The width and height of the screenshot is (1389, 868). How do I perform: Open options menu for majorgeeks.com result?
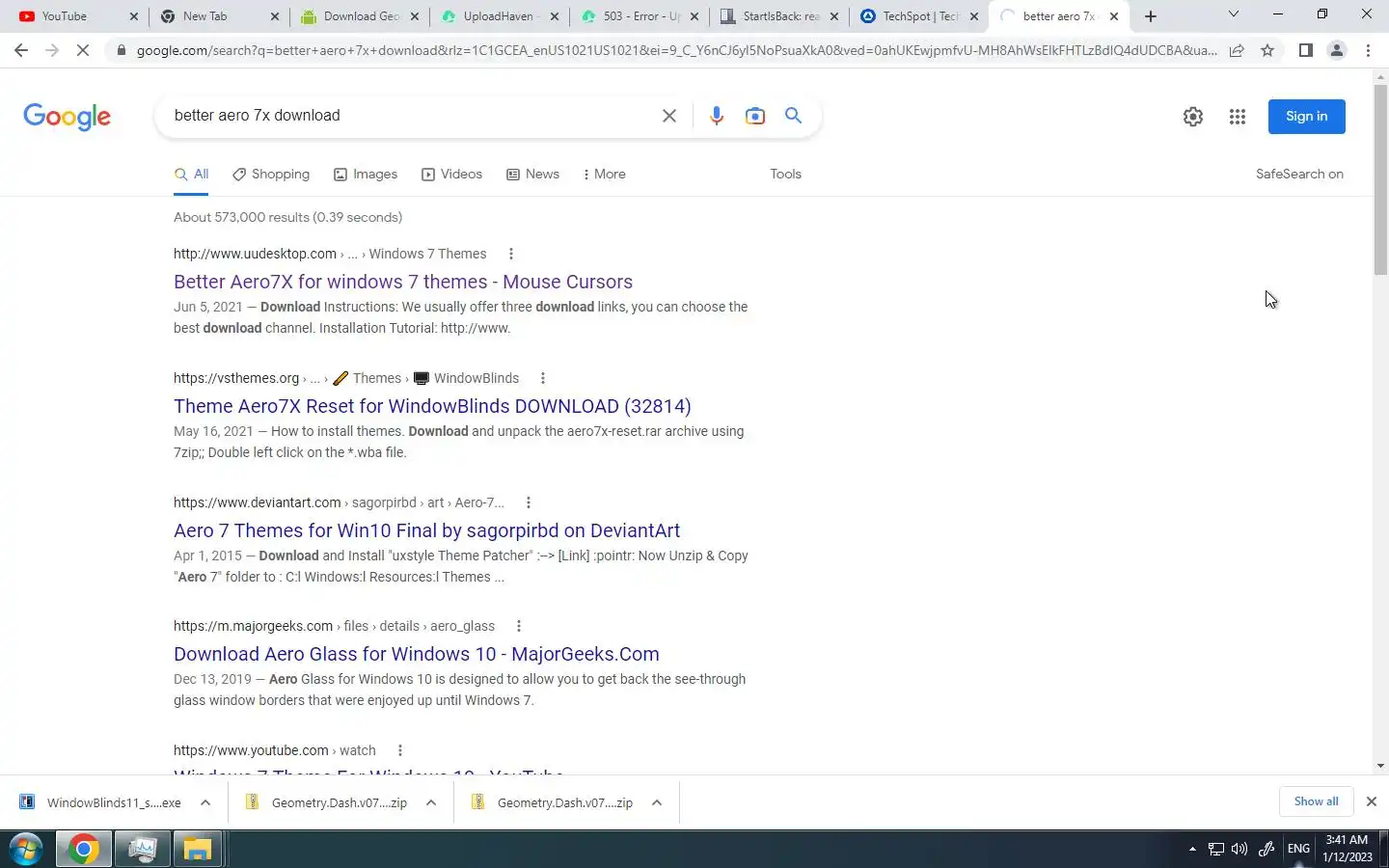pyautogui.click(x=519, y=626)
